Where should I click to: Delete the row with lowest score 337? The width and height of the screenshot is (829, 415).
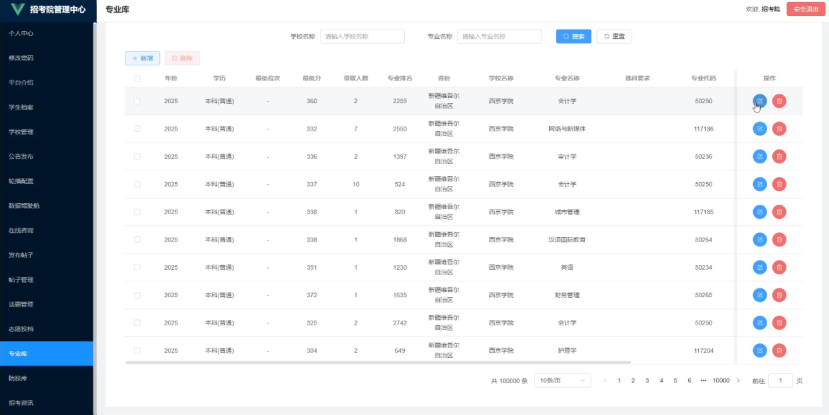coord(779,184)
